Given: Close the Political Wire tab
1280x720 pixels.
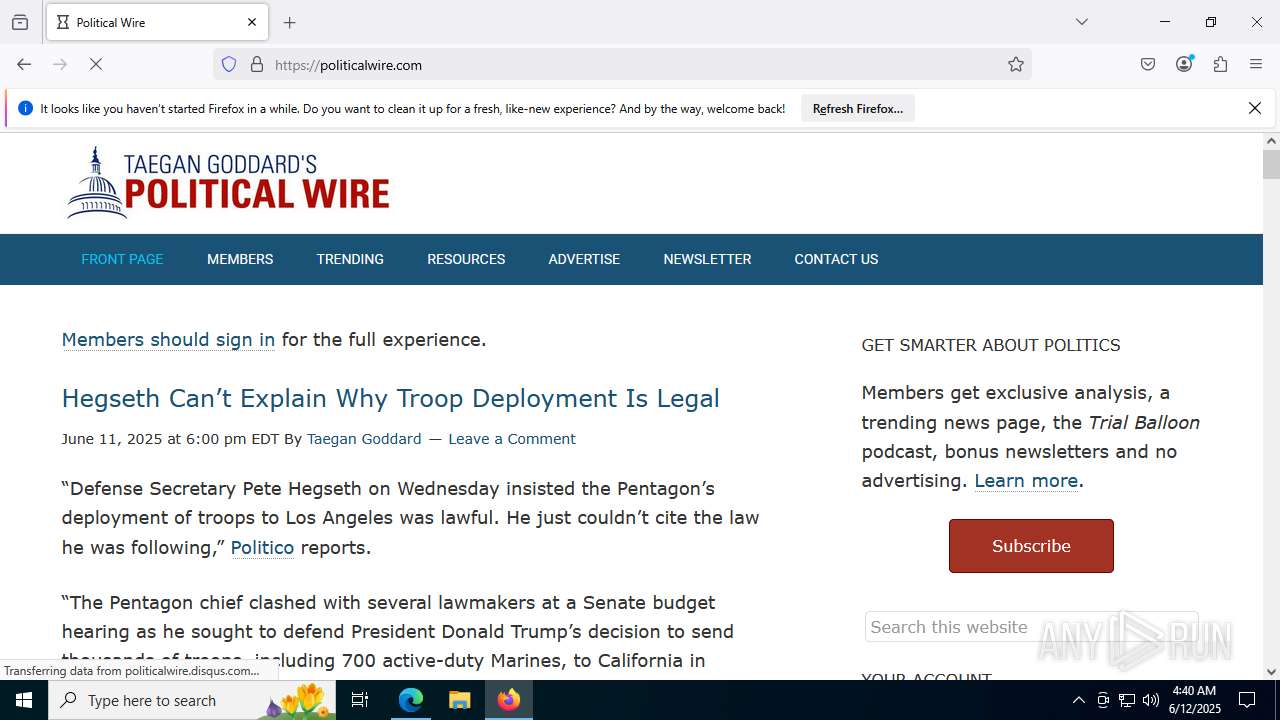Looking at the screenshot, I should [x=252, y=22].
